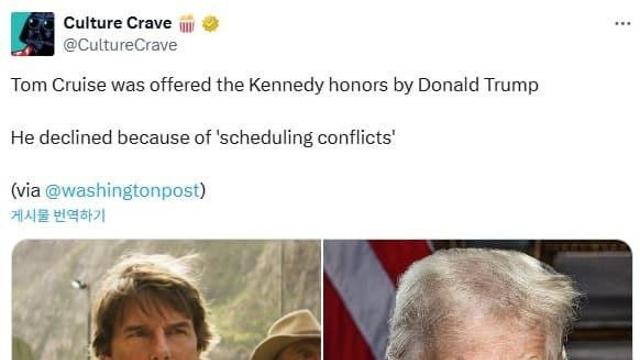The width and height of the screenshot is (640, 360).
Task: Click the popcorn emoji beside Culture Crave
Action: (x=187, y=23)
